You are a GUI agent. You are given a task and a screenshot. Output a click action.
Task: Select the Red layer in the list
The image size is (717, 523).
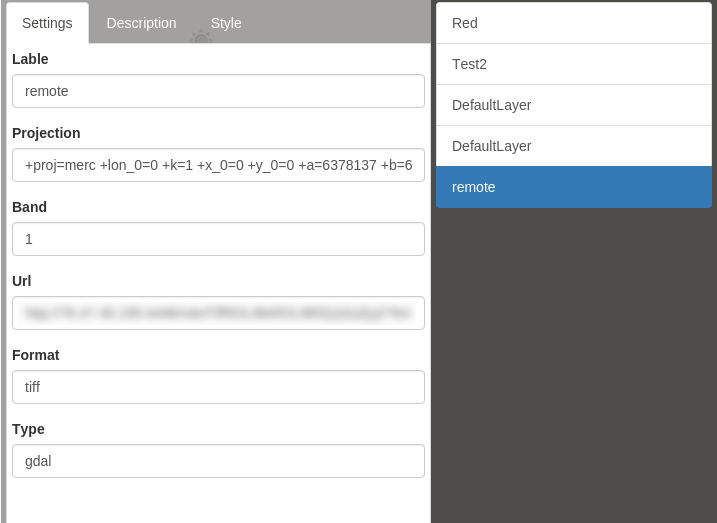(x=573, y=23)
